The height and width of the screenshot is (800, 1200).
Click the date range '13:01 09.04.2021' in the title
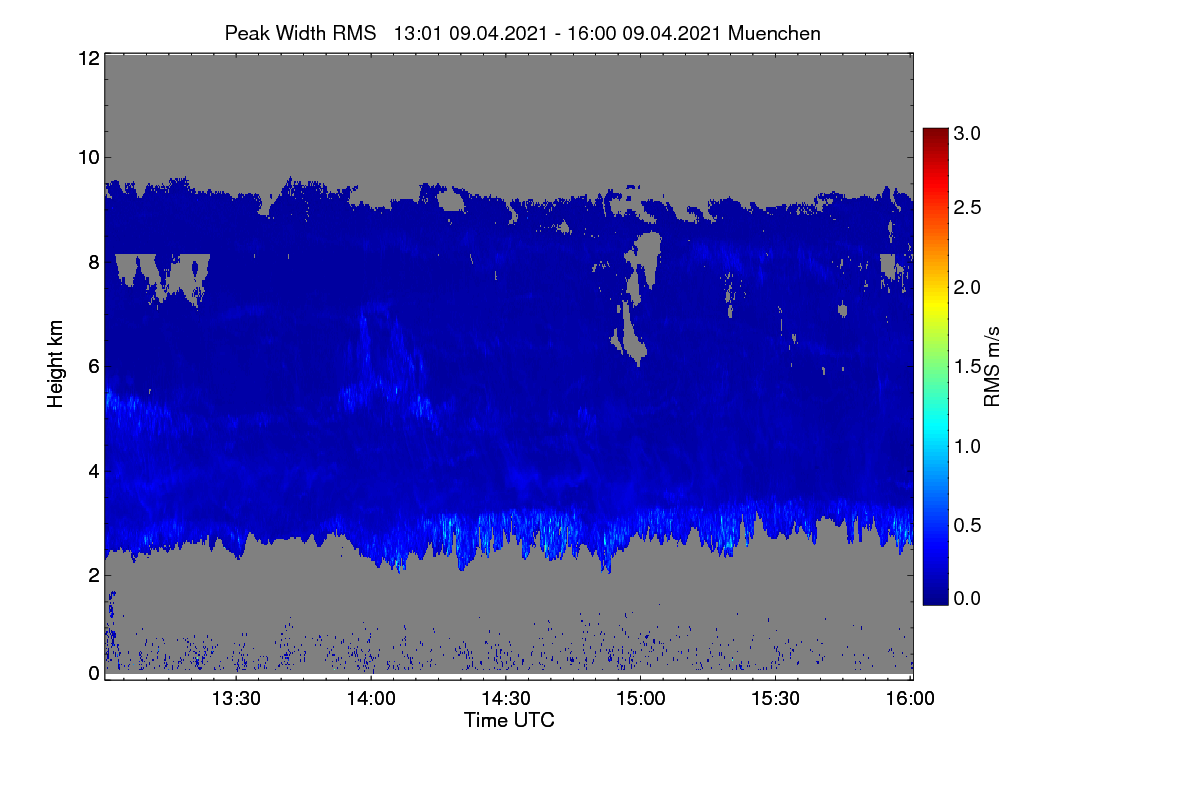click(x=470, y=33)
